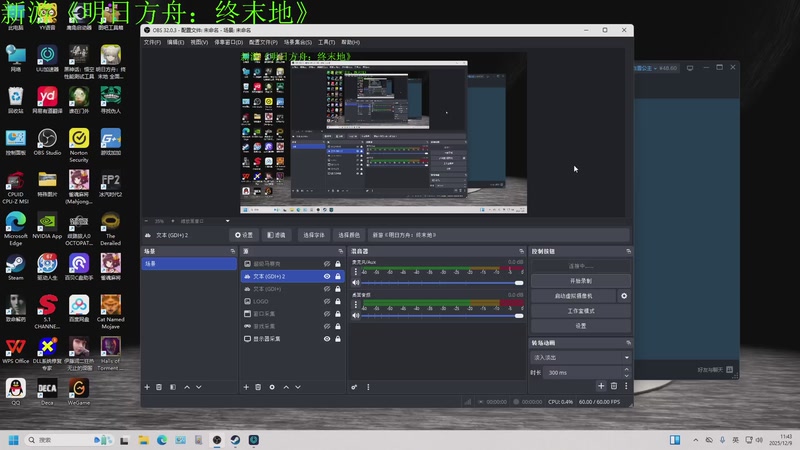
Task: Show the 文本 (GDI+) source
Action: tap(327, 289)
